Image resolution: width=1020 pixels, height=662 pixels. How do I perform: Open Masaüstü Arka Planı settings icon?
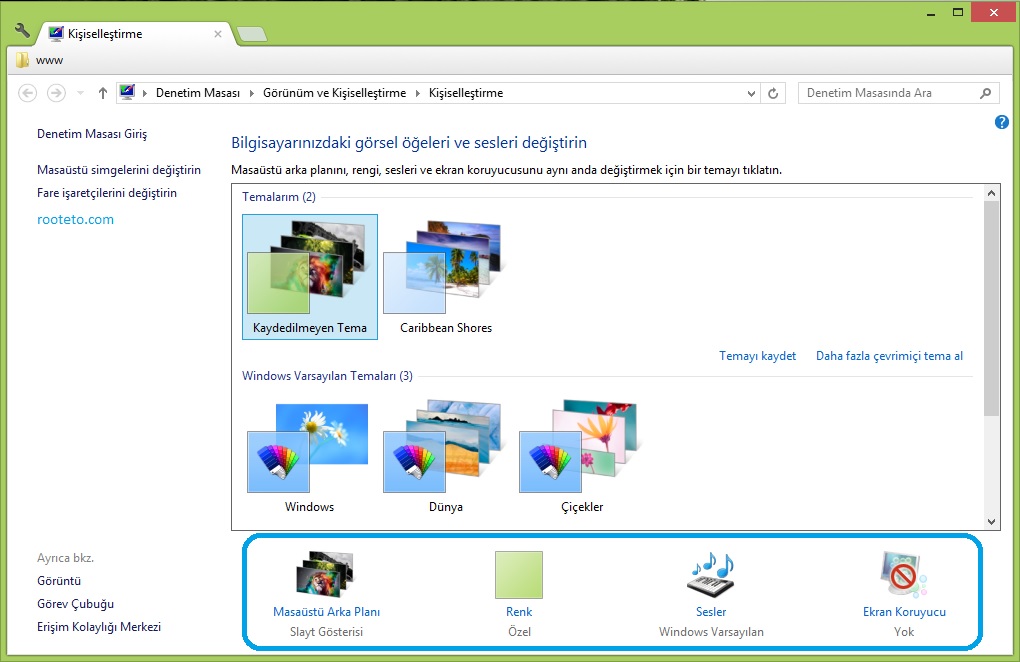(325, 574)
